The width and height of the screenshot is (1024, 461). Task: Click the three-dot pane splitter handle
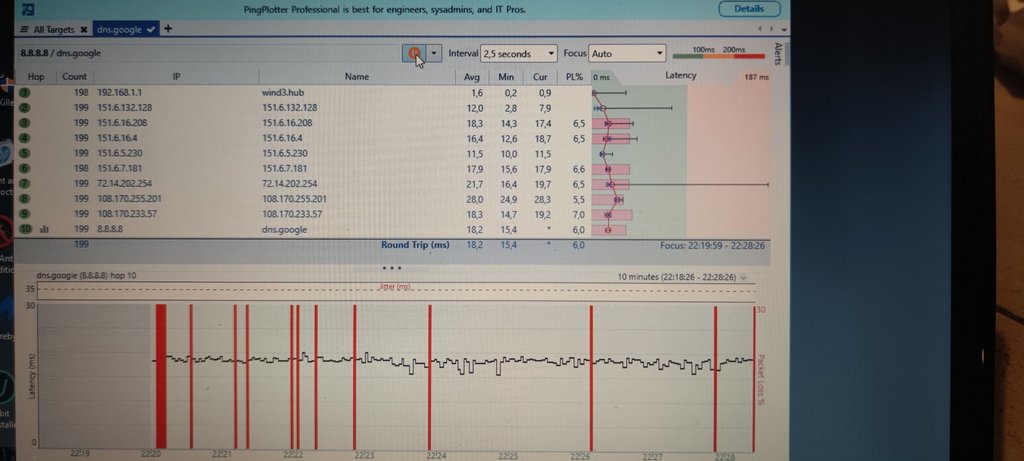pyautogui.click(x=392, y=267)
